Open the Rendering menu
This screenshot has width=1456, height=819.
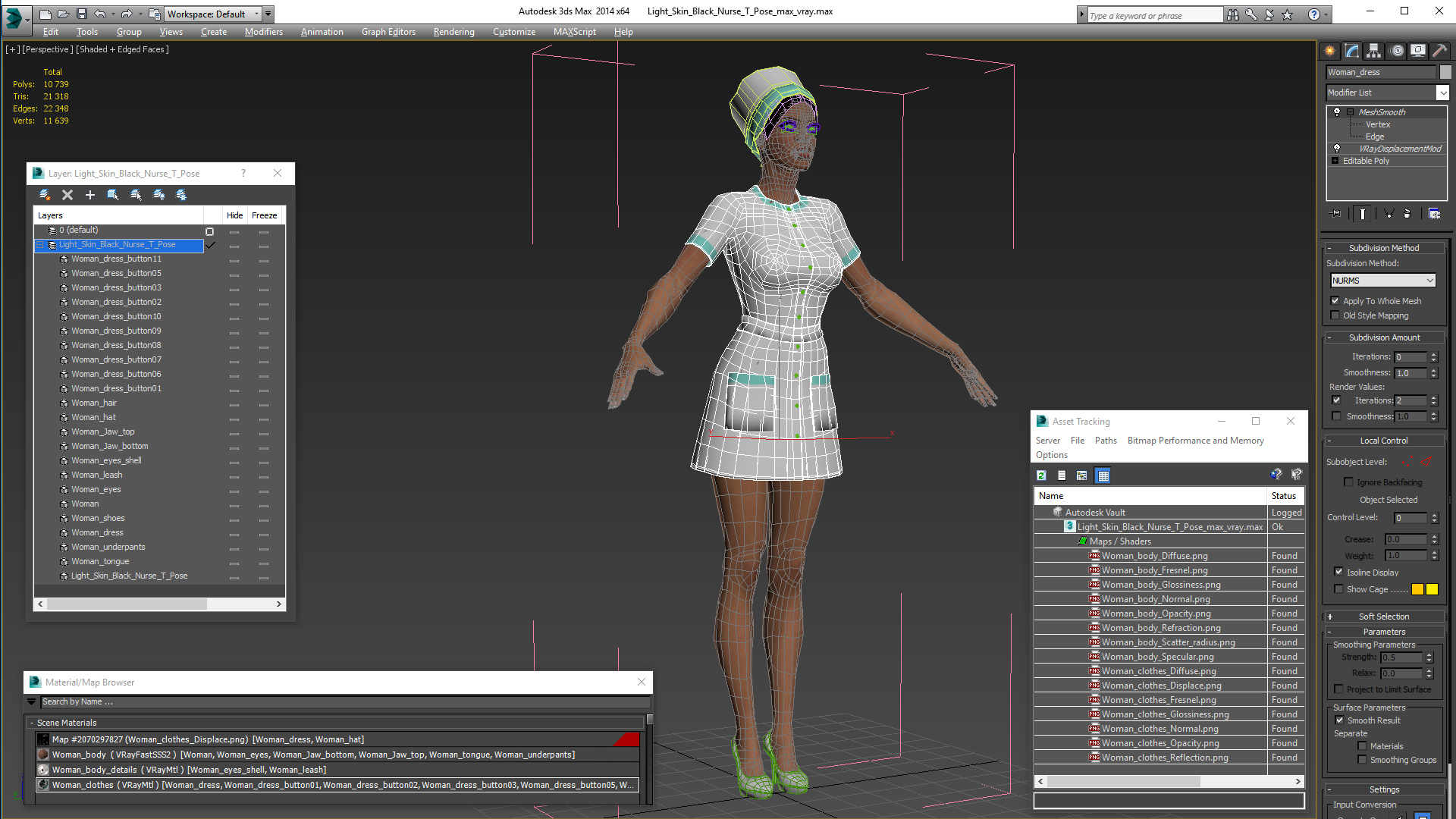coord(453,32)
